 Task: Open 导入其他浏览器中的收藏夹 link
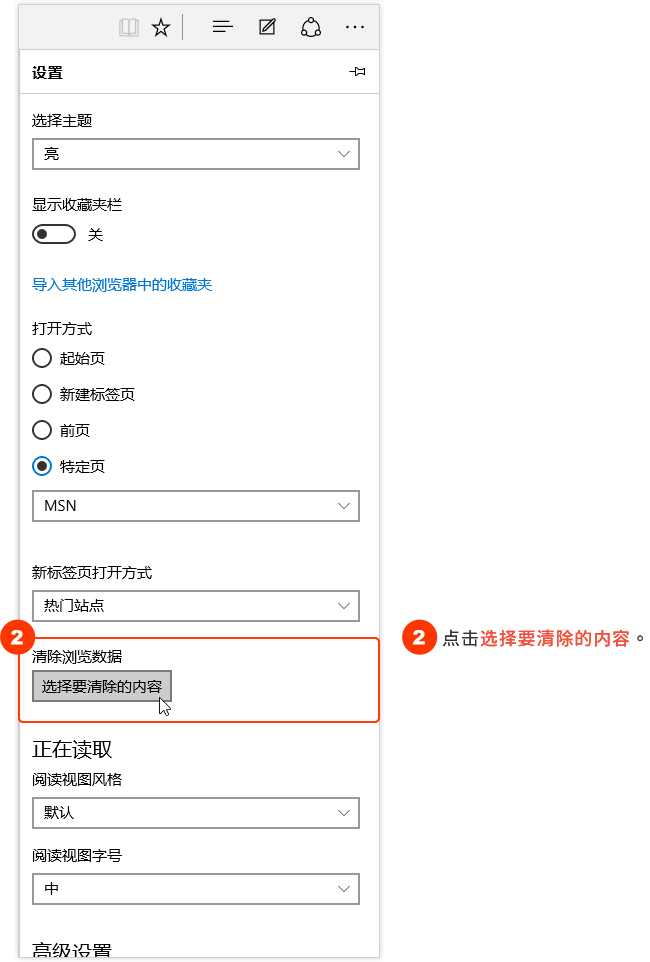coord(122,285)
